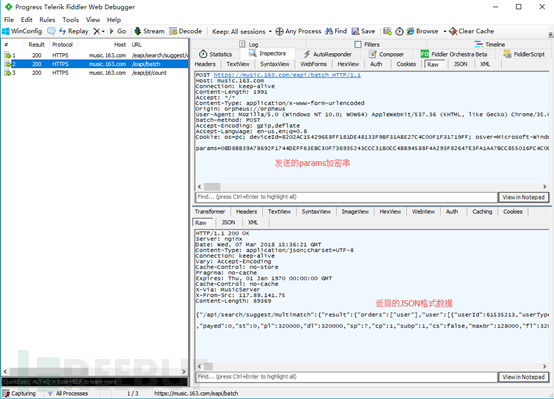Click request pane horizontal scrollbar thumb
The image size is (554, 399).
click(x=212, y=187)
